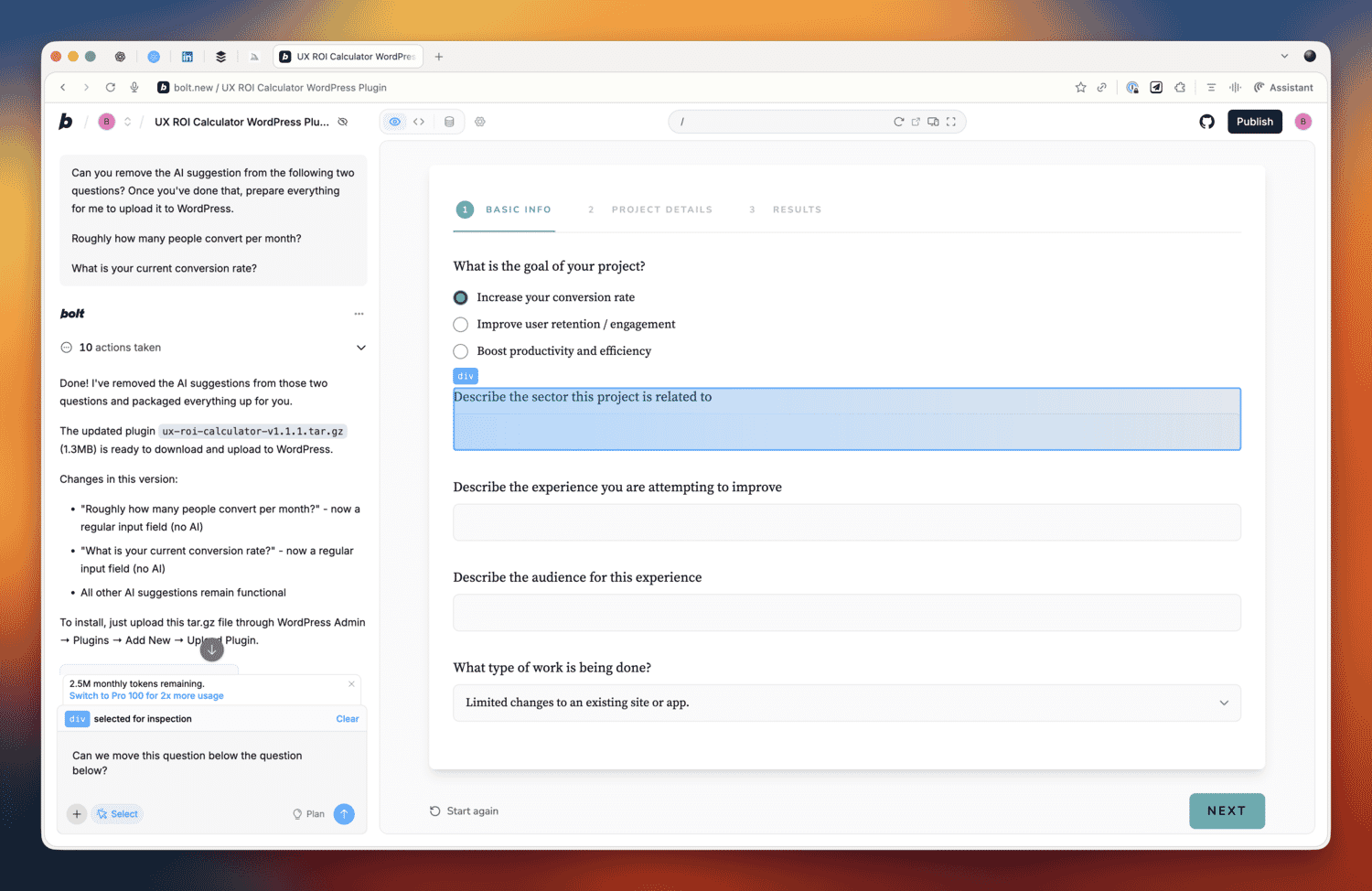Switch to the Code editor view
This screenshot has width=1372, height=891.
419,122
